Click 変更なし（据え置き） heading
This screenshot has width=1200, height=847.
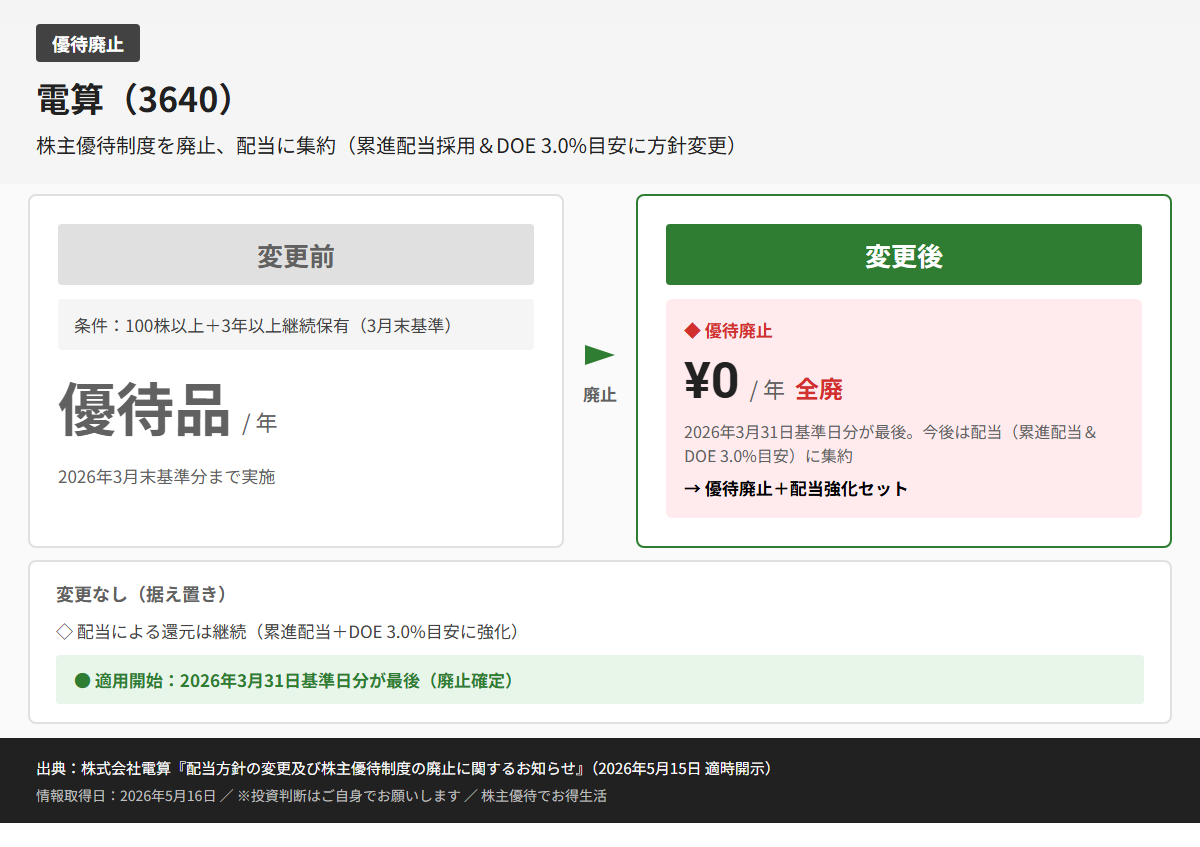coord(141,594)
